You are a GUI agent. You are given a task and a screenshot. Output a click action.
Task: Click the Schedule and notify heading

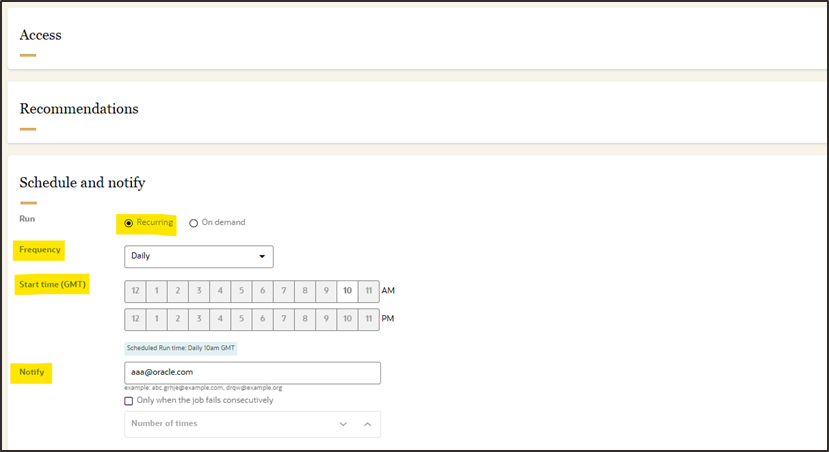82,182
